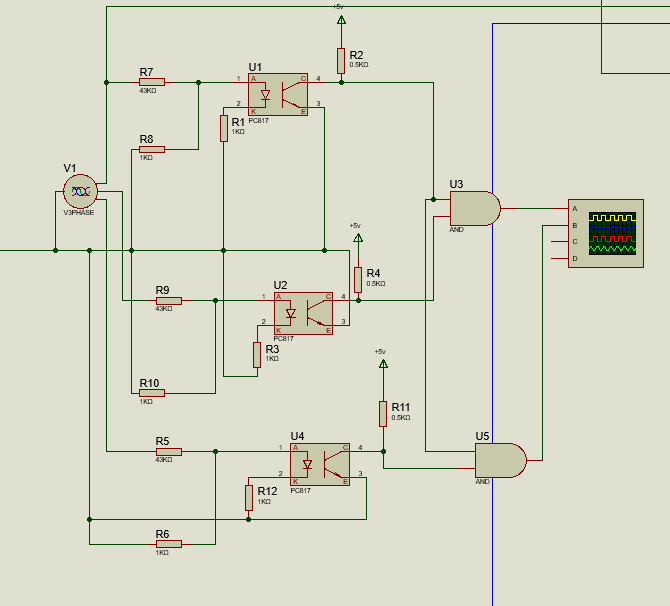Select the U5 AND gate
Image resolution: width=670 pixels, height=606 pixels.
pyautogui.click(x=501, y=460)
